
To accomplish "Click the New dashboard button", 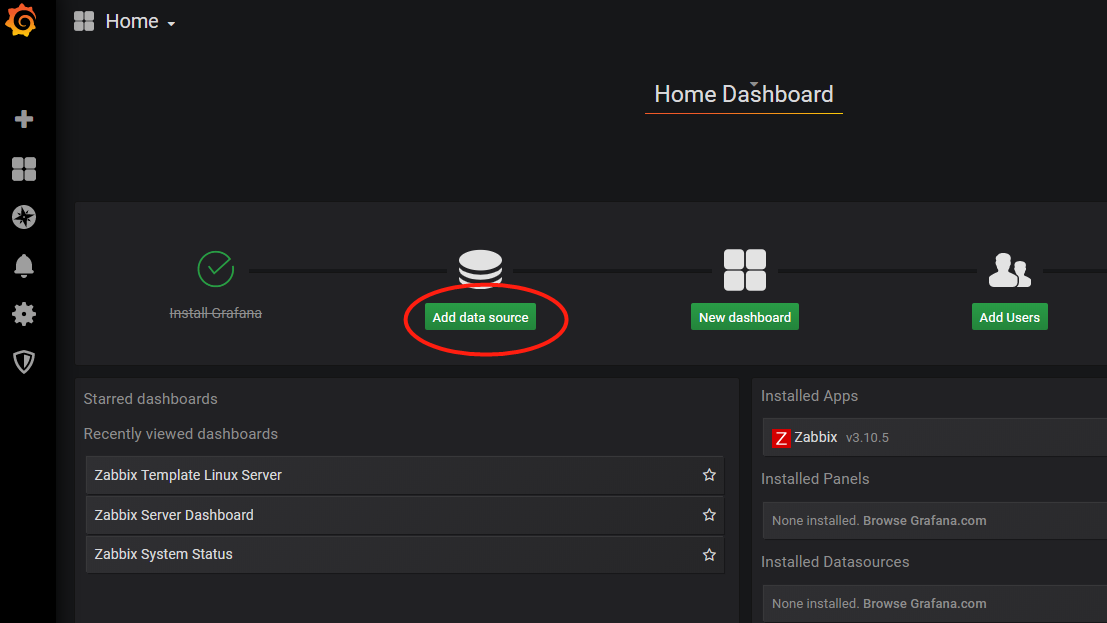I will click(x=744, y=317).
